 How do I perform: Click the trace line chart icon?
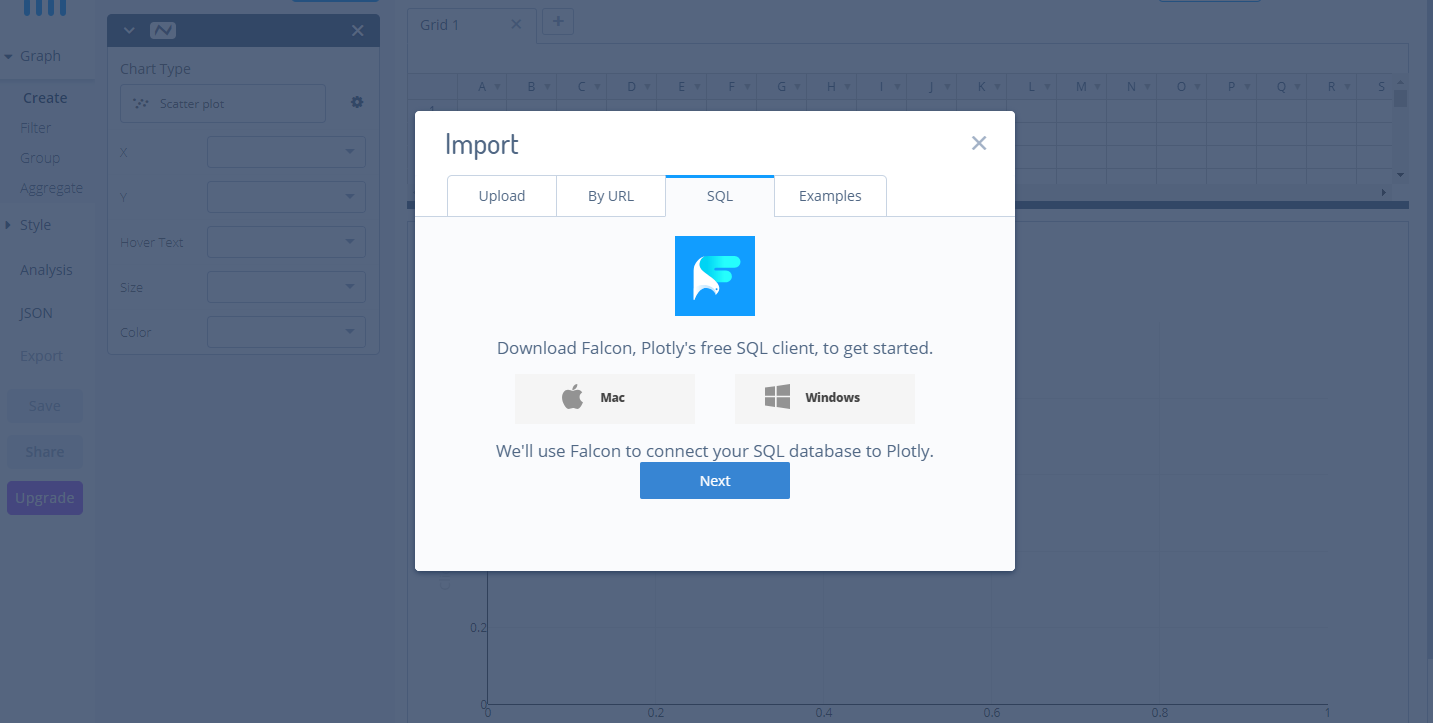162,31
